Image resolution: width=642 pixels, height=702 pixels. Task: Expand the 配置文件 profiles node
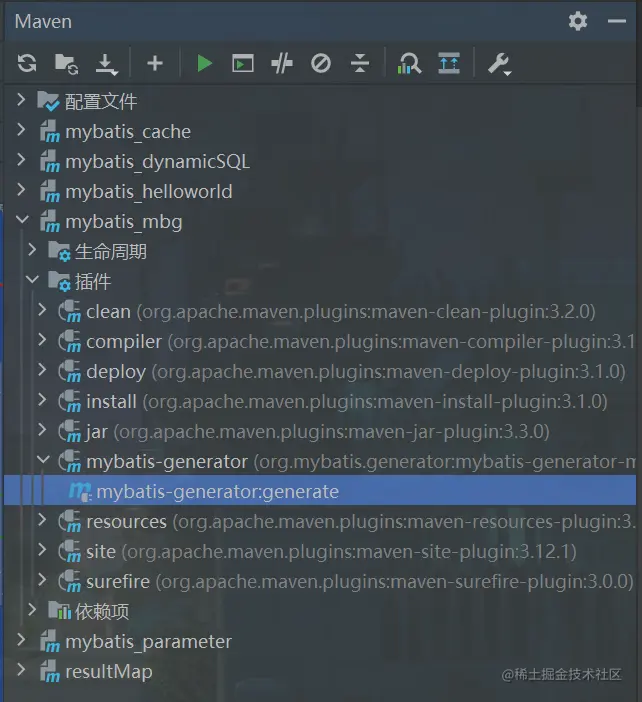tap(21, 99)
